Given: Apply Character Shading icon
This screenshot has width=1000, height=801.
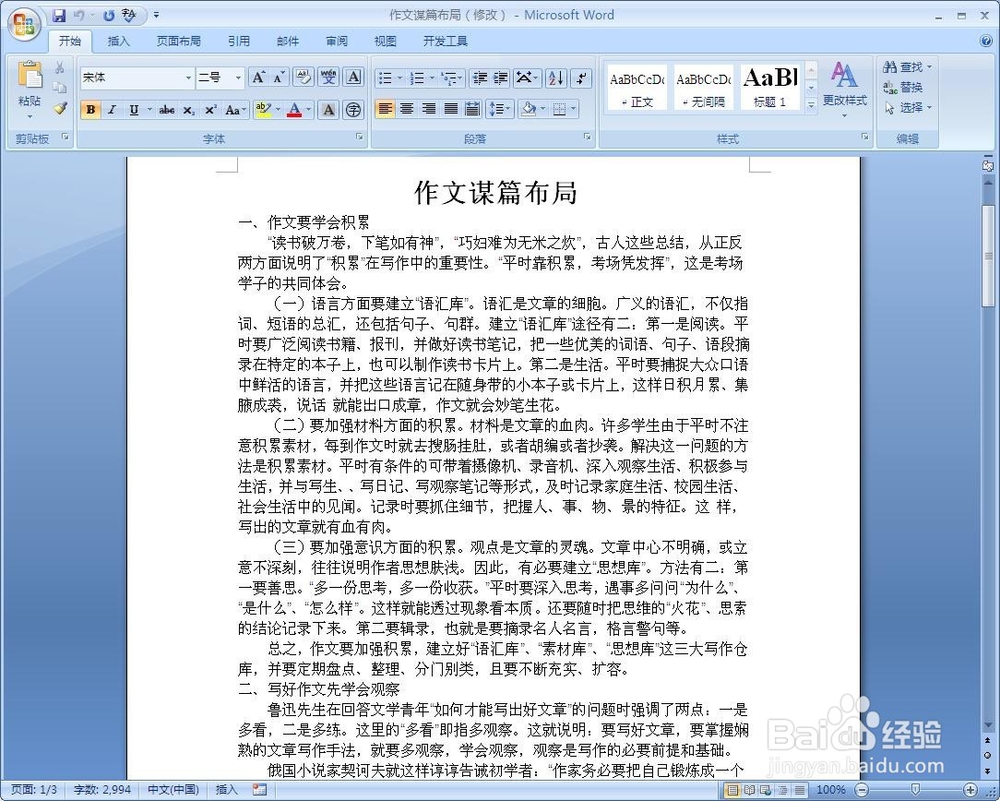Looking at the screenshot, I should click(328, 110).
